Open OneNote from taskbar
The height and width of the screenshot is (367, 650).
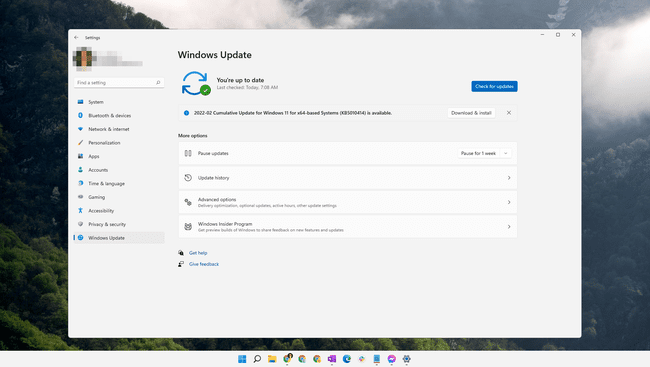click(x=332, y=359)
